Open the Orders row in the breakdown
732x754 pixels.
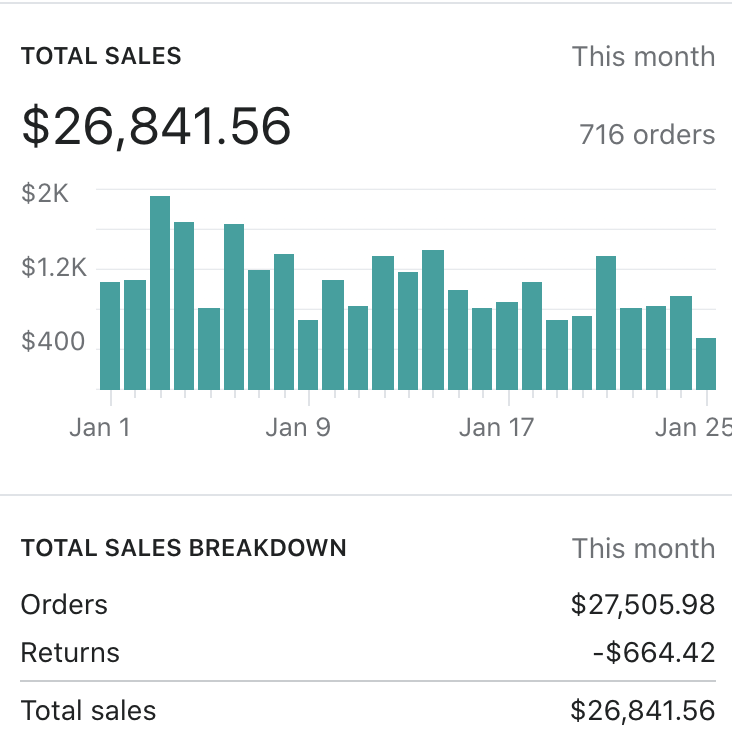pos(64,604)
